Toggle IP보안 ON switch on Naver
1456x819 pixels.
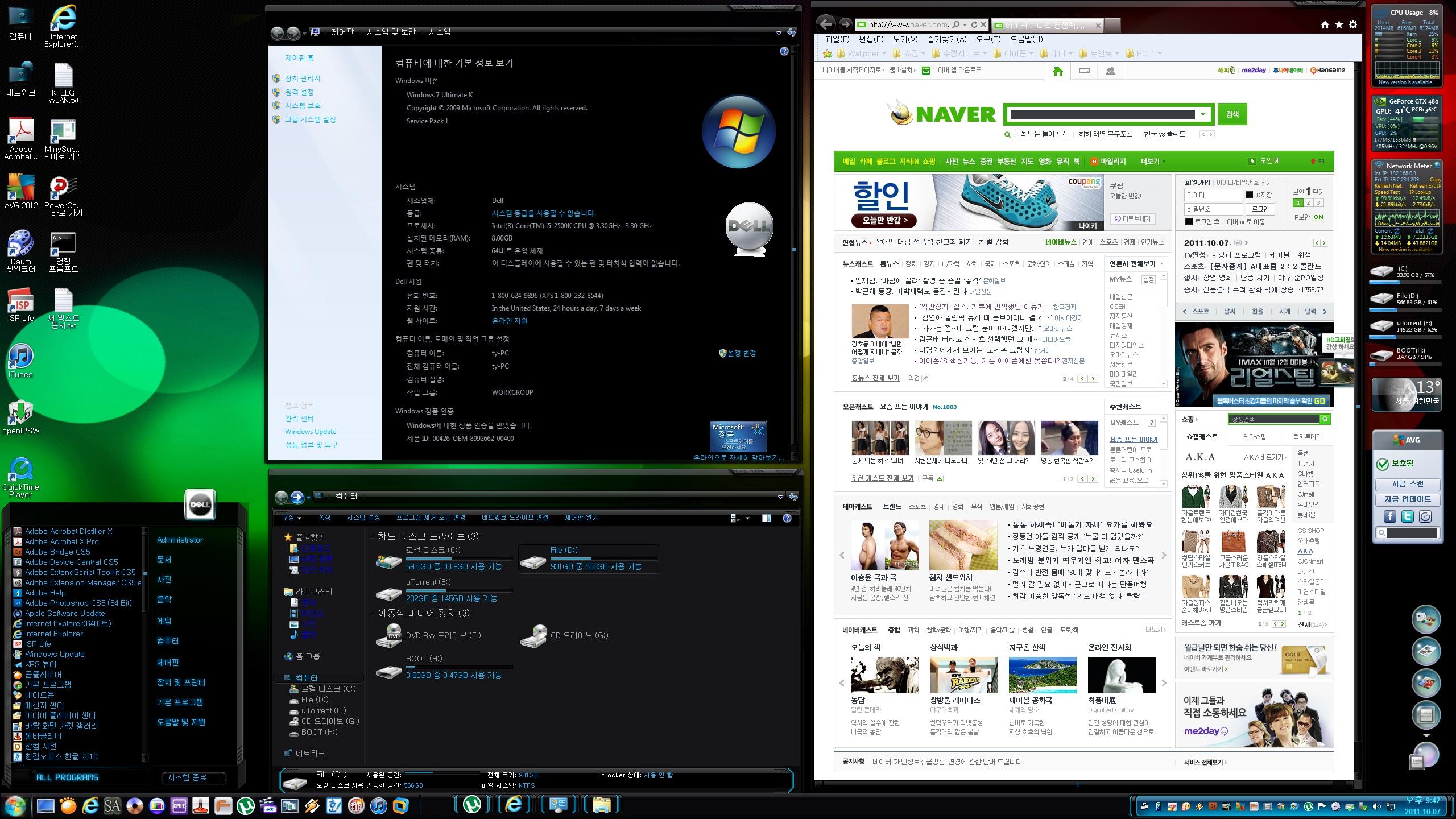tap(1318, 217)
